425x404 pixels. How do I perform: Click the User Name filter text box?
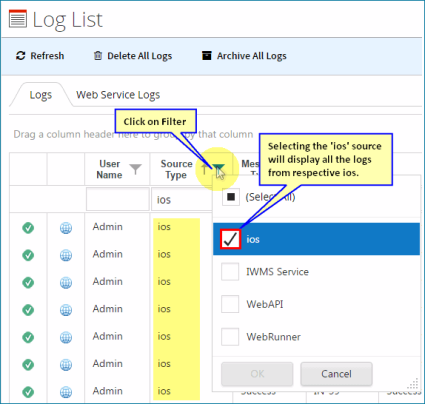118,199
